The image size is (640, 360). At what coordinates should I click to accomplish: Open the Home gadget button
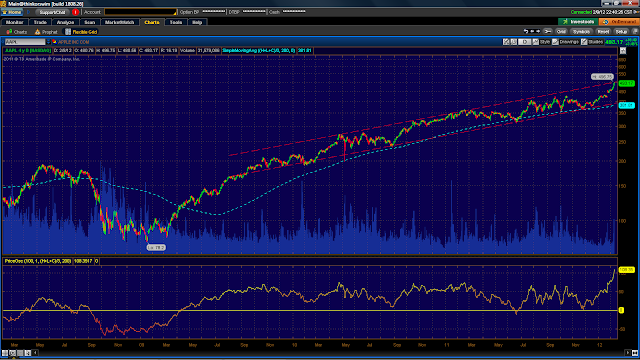pos(12,12)
